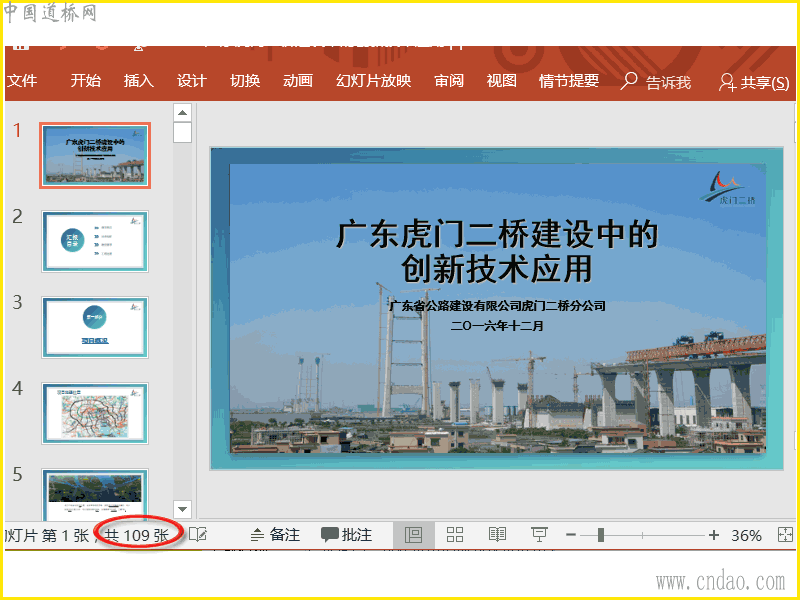Open the 视图 tab
The height and width of the screenshot is (600, 800).
[x=502, y=81]
